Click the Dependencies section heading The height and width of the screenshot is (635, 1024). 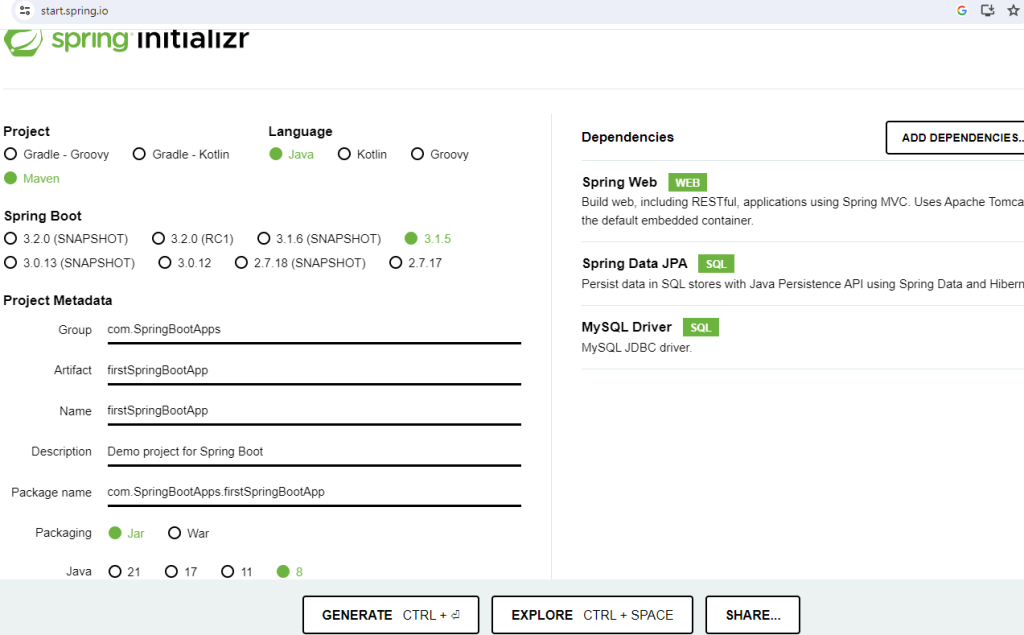(628, 137)
